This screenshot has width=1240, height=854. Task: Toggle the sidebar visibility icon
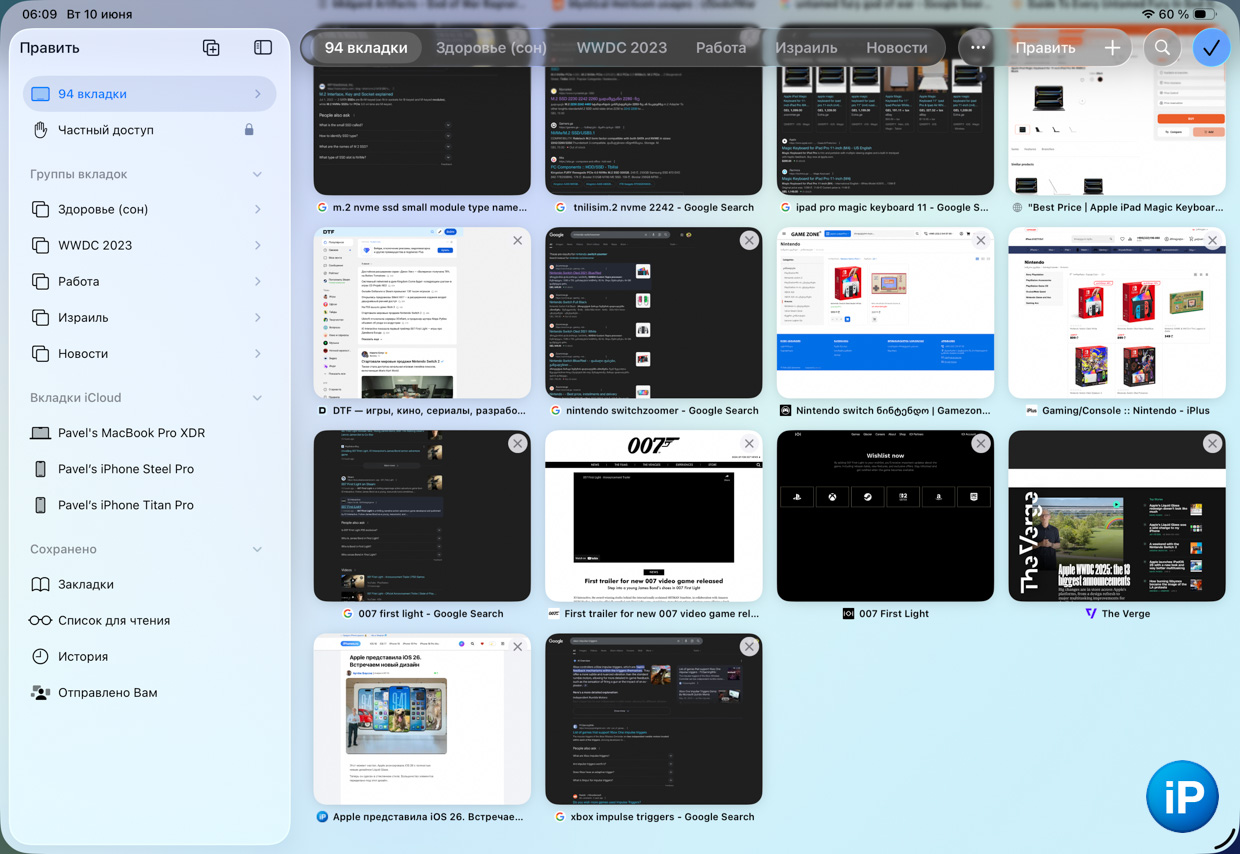[x=263, y=48]
